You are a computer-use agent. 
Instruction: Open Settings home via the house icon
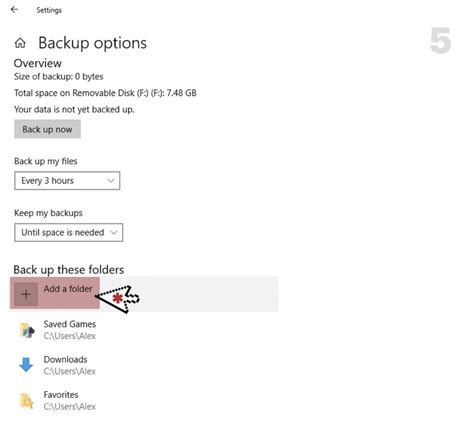(x=20, y=43)
